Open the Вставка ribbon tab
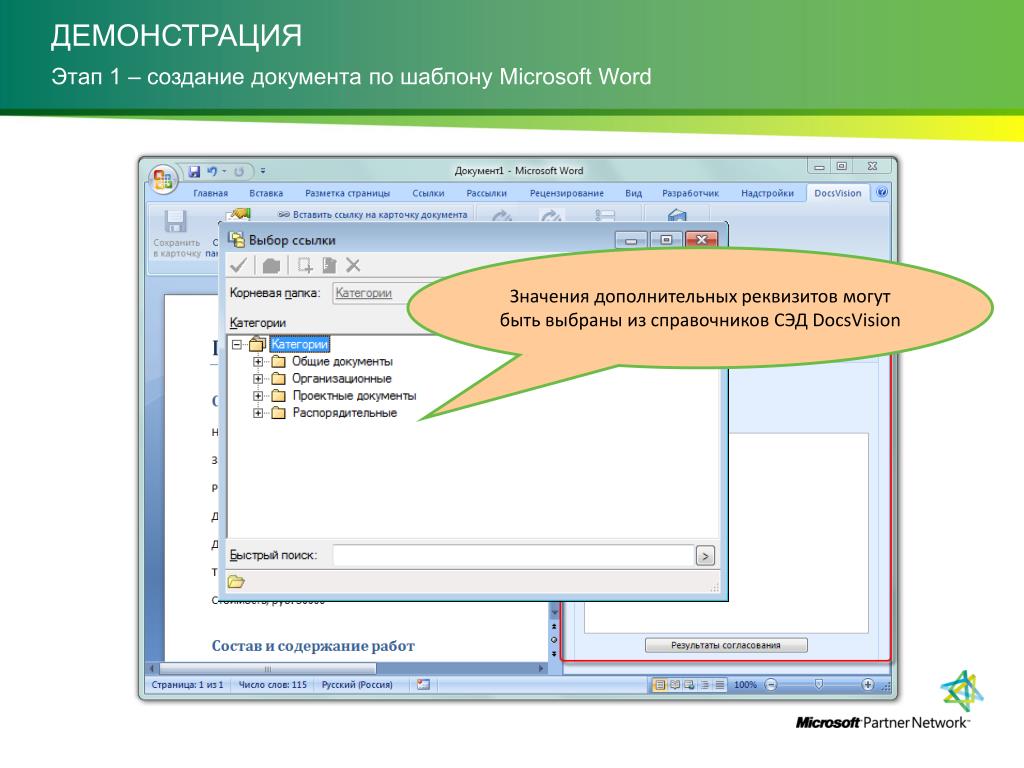This screenshot has width=1024, height=768. click(266, 193)
